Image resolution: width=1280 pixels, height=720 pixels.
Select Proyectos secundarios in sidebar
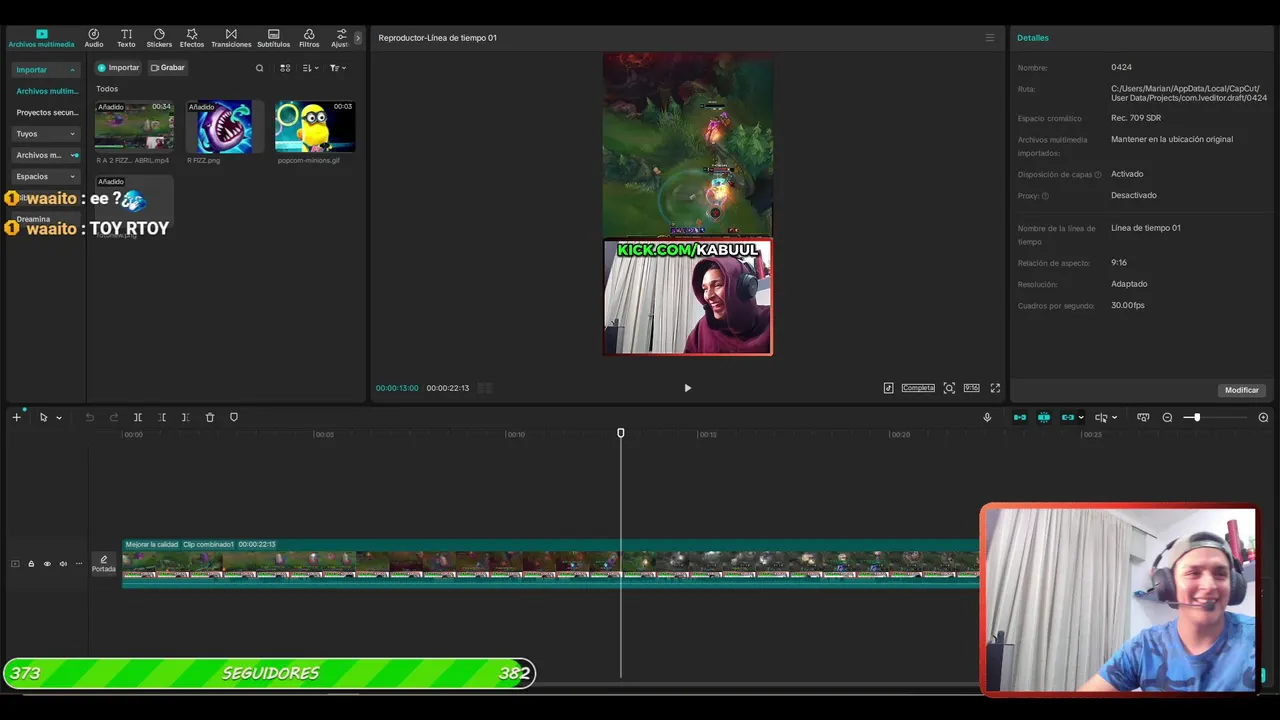pos(46,113)
